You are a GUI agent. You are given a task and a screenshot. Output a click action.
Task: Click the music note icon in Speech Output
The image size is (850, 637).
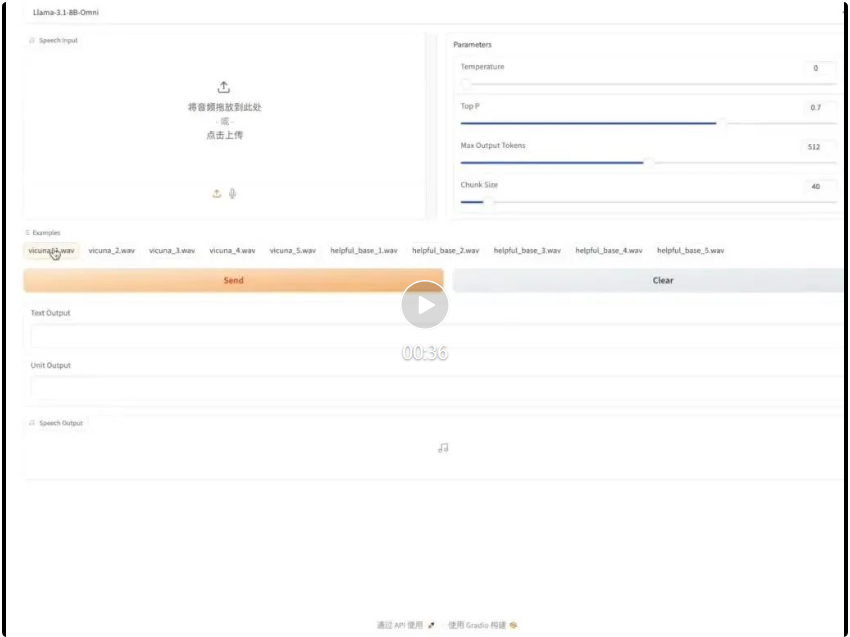pos(443,448)
